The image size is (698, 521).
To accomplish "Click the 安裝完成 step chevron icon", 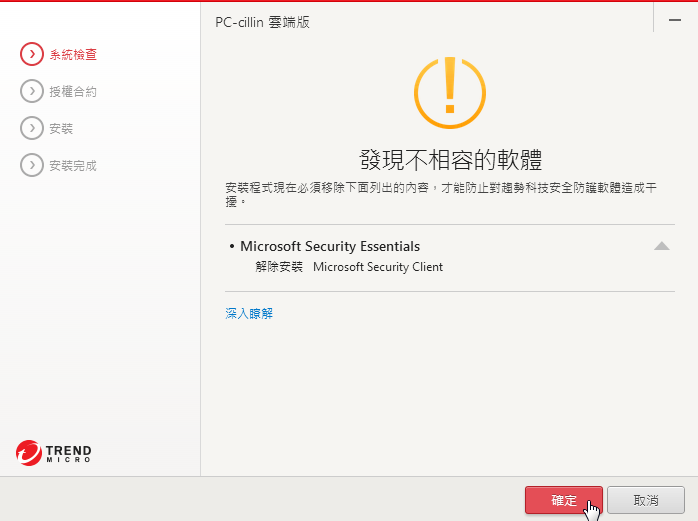I will point(32,166).
